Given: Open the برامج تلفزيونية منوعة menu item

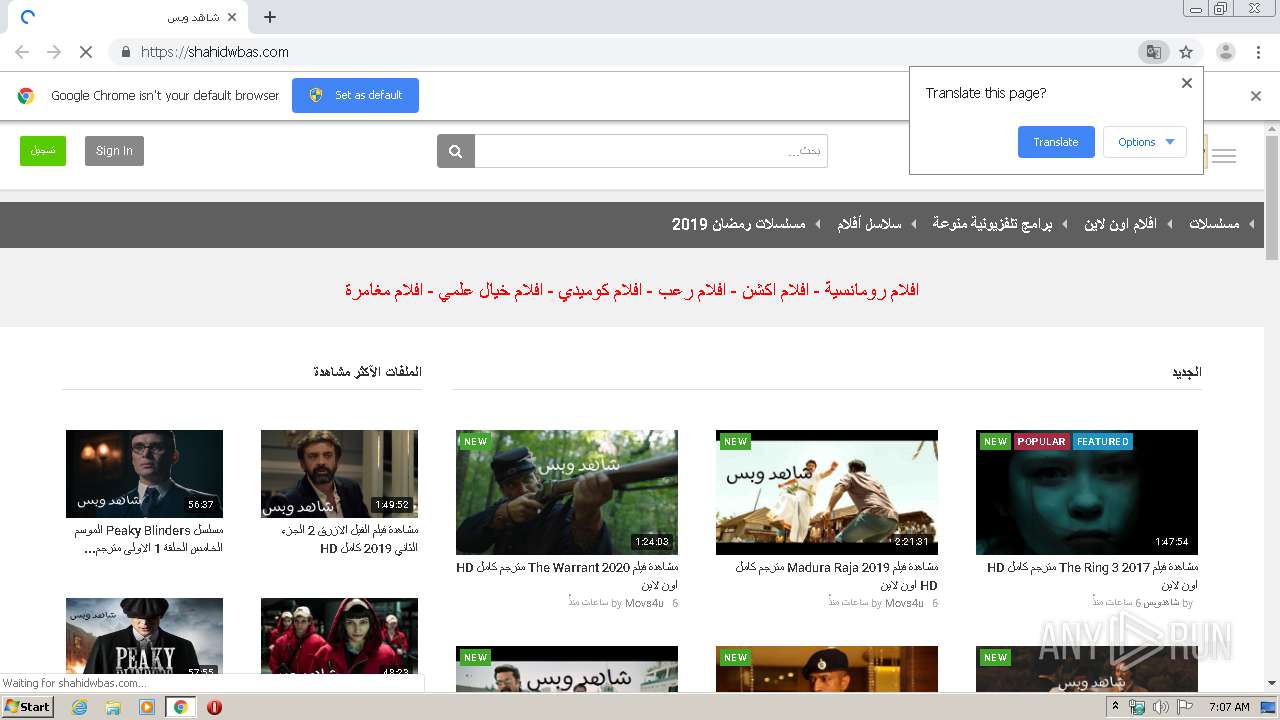Looking at the screenshot, I should coord(992,224).
